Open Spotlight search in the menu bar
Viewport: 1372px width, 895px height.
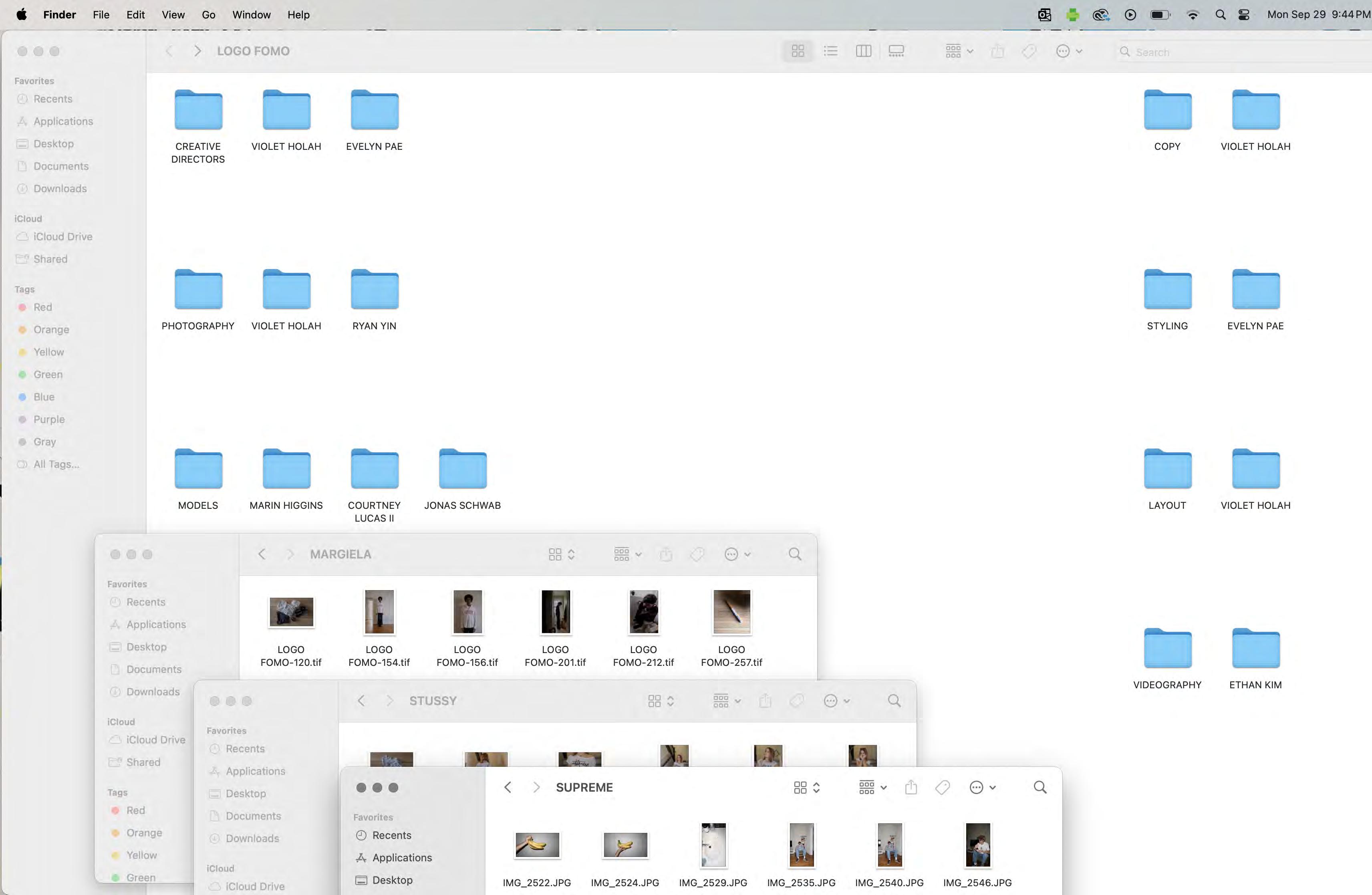(1220, 15)
